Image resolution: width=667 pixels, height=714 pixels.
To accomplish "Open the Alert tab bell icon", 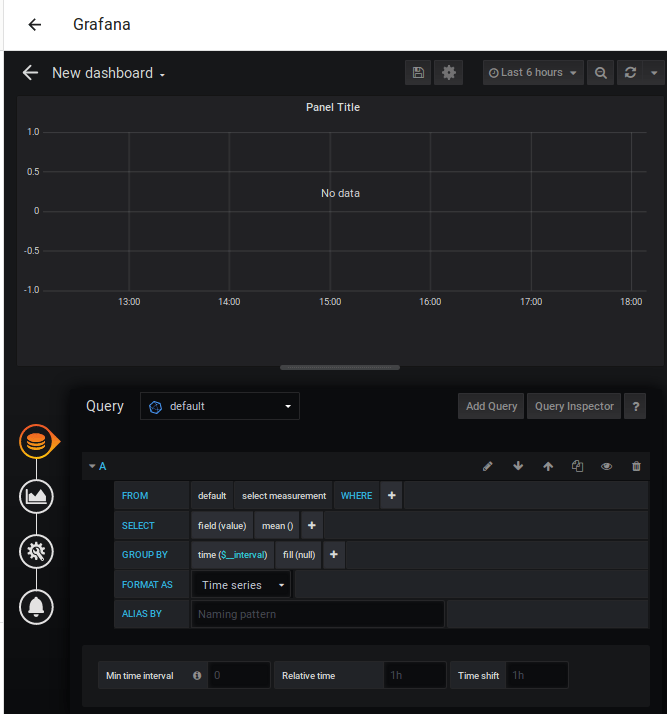I will (x=36, y=605).
